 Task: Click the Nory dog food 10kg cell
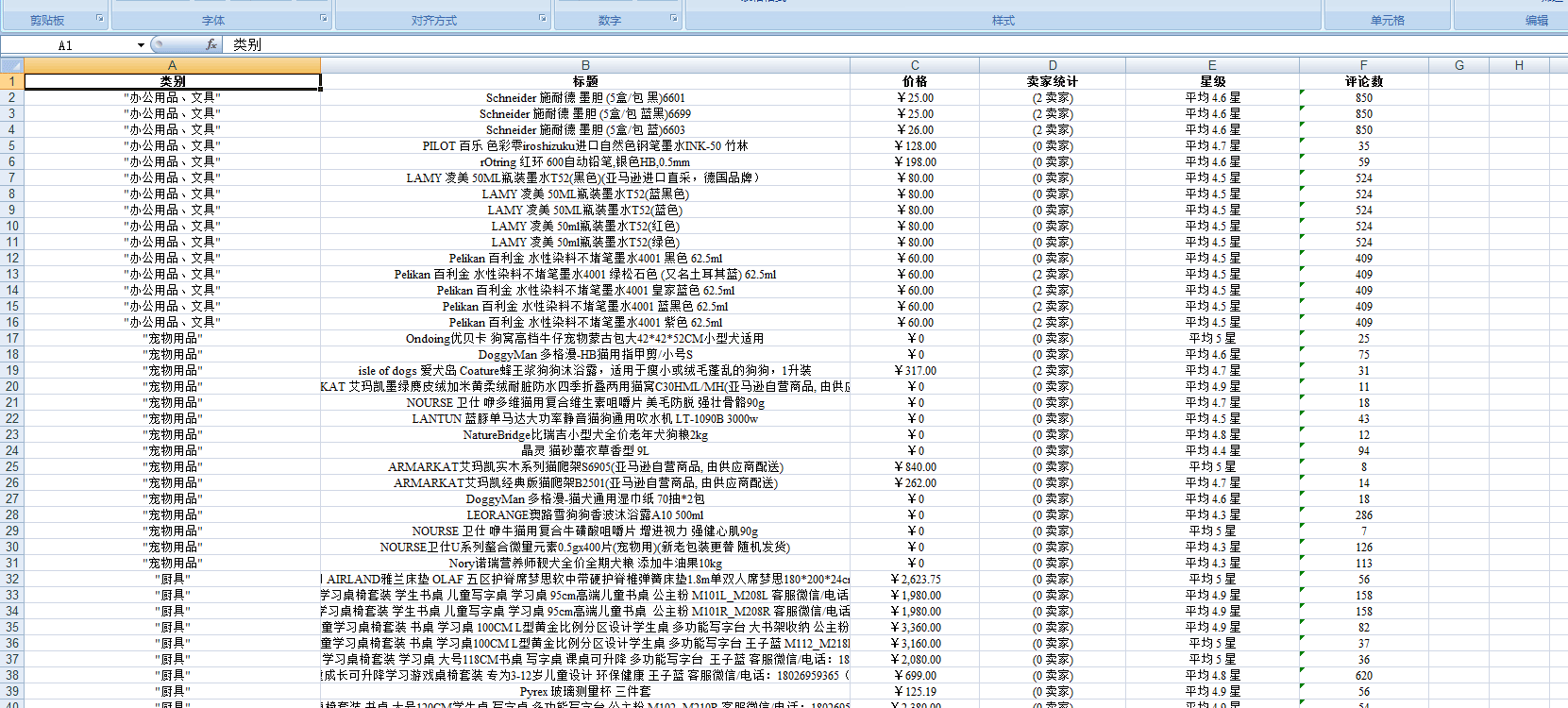(x=585, y=563)
